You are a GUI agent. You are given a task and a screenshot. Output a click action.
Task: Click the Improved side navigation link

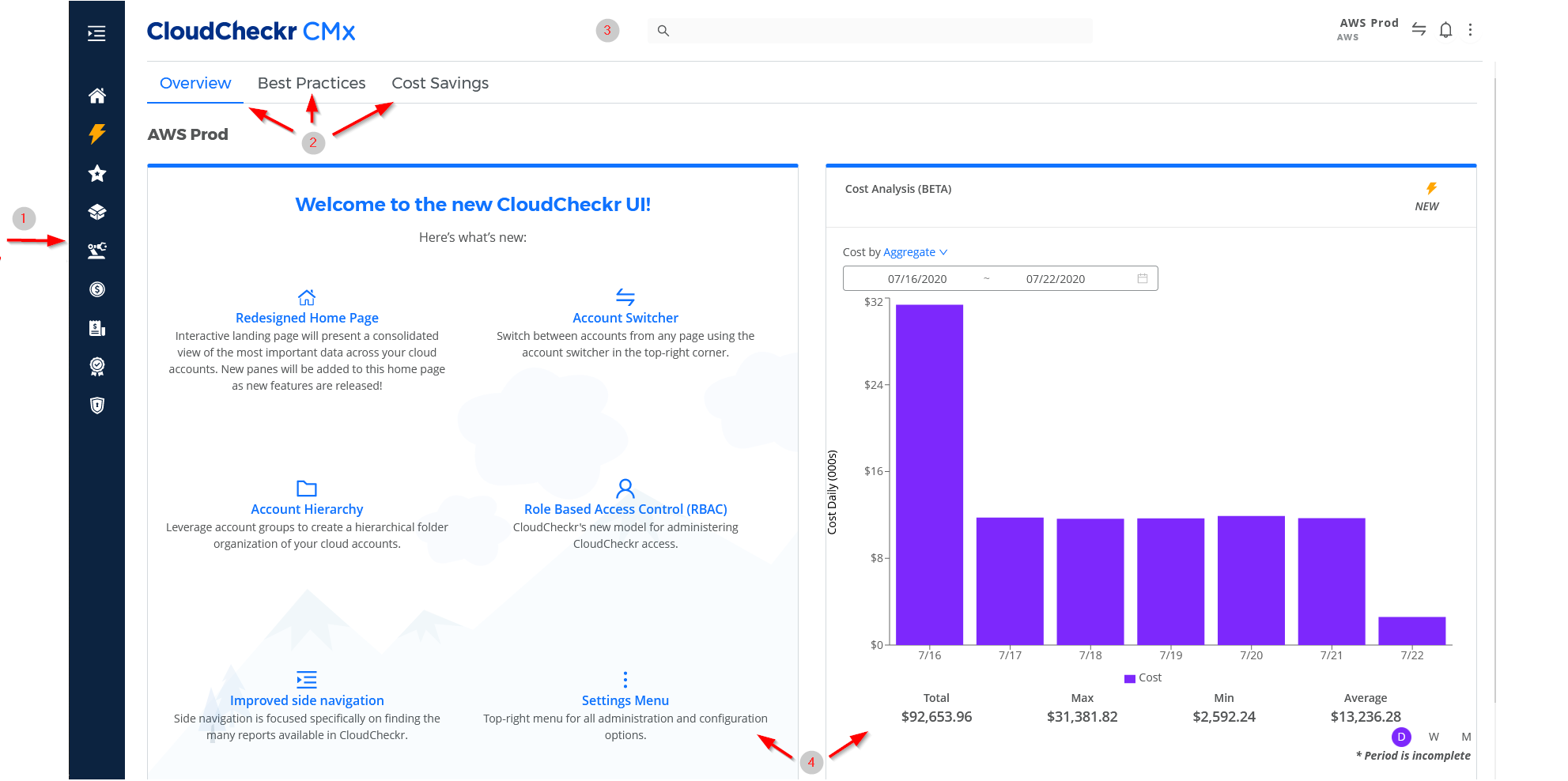click(307, 700)
